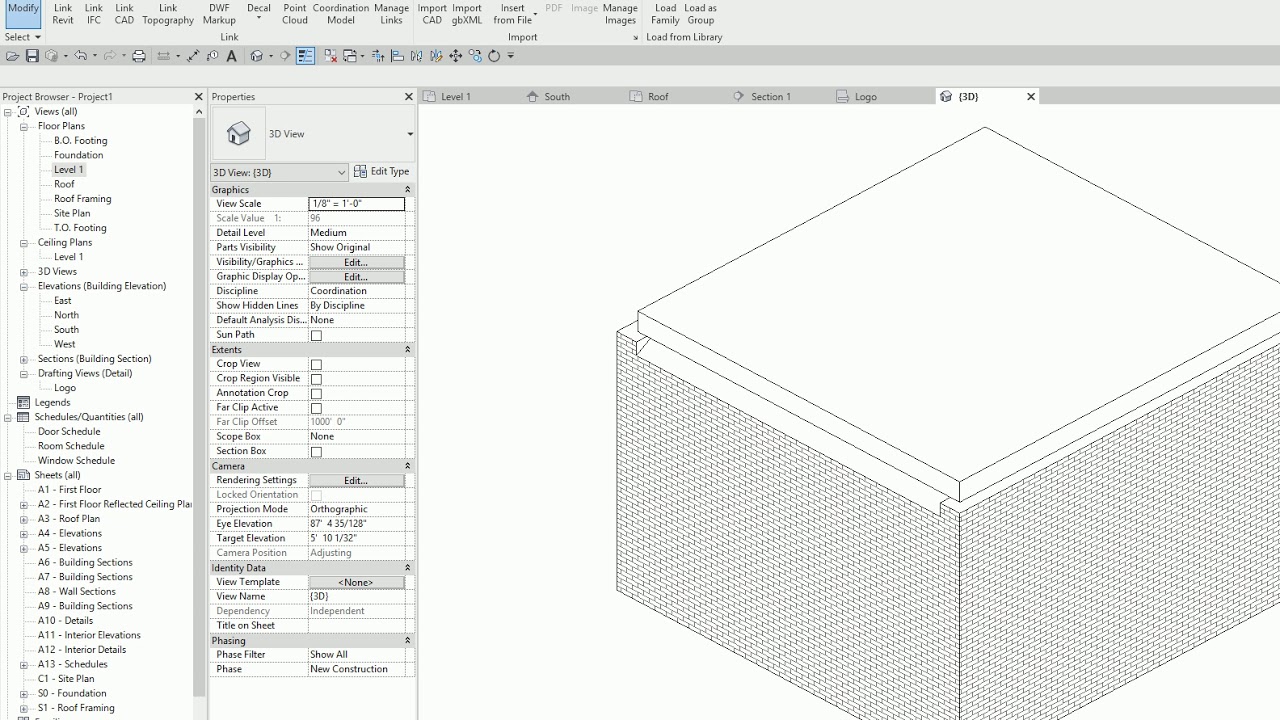The image size is (1280, 720).
Task: Switch to the Logo view tab
Action: (866, 97)
